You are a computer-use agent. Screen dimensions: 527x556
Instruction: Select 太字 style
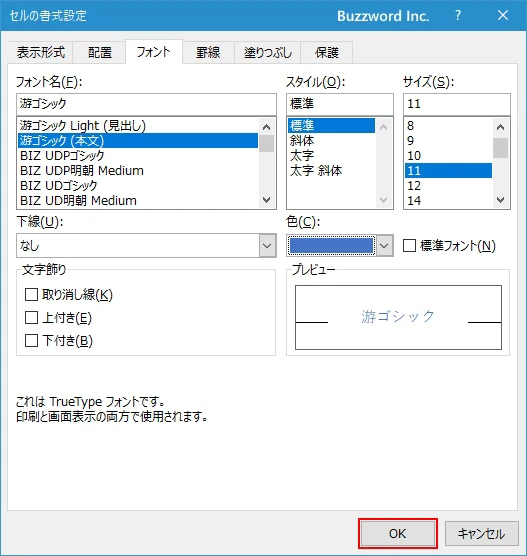tap(331, 155)
